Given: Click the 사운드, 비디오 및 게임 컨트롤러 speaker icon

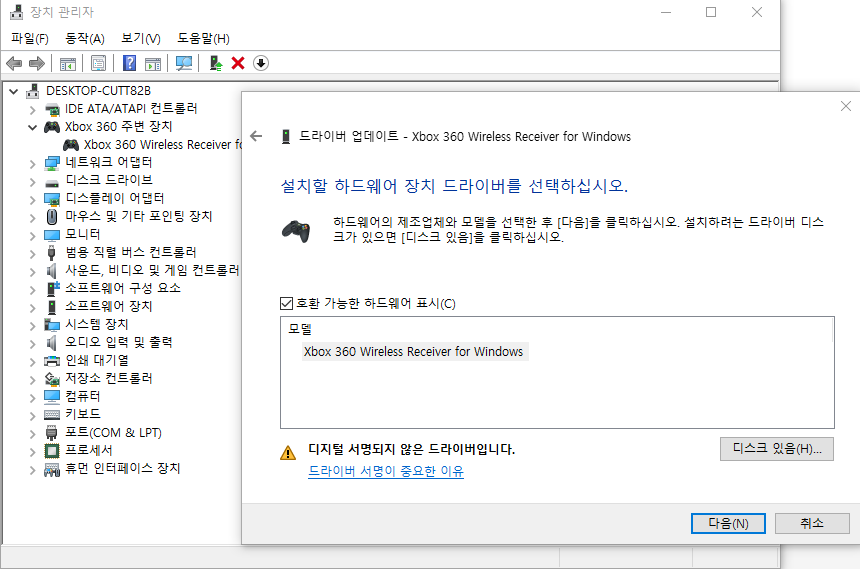Looking at the screenshot, I should 52,271.
